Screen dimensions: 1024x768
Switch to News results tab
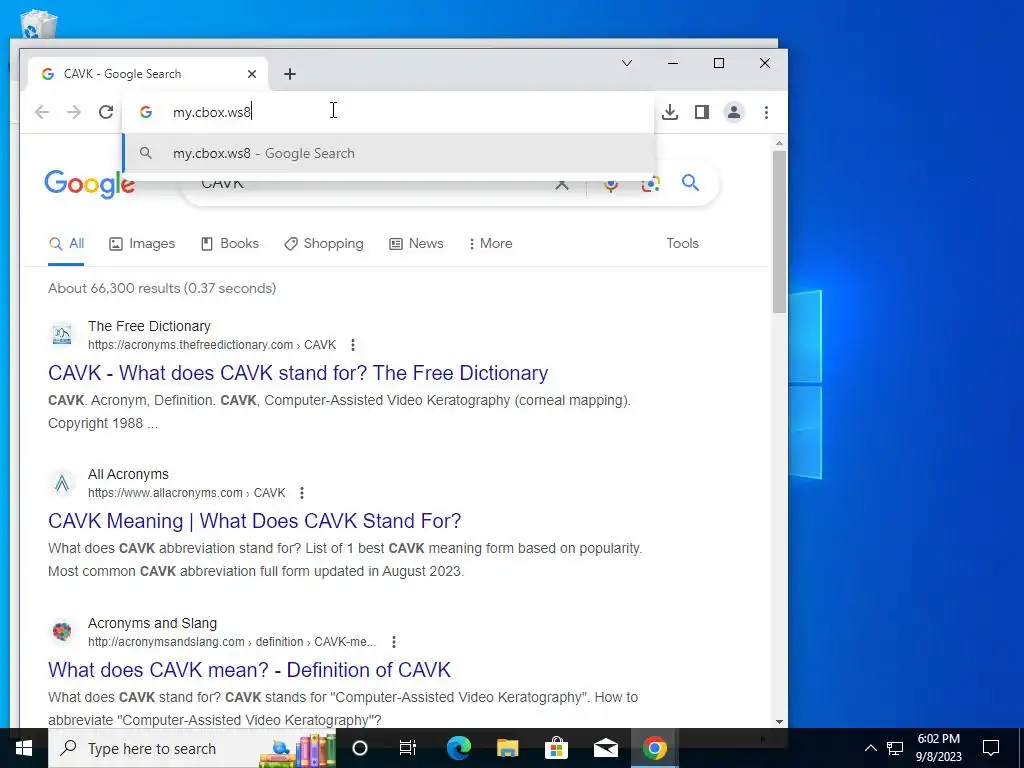pos(416,244)
